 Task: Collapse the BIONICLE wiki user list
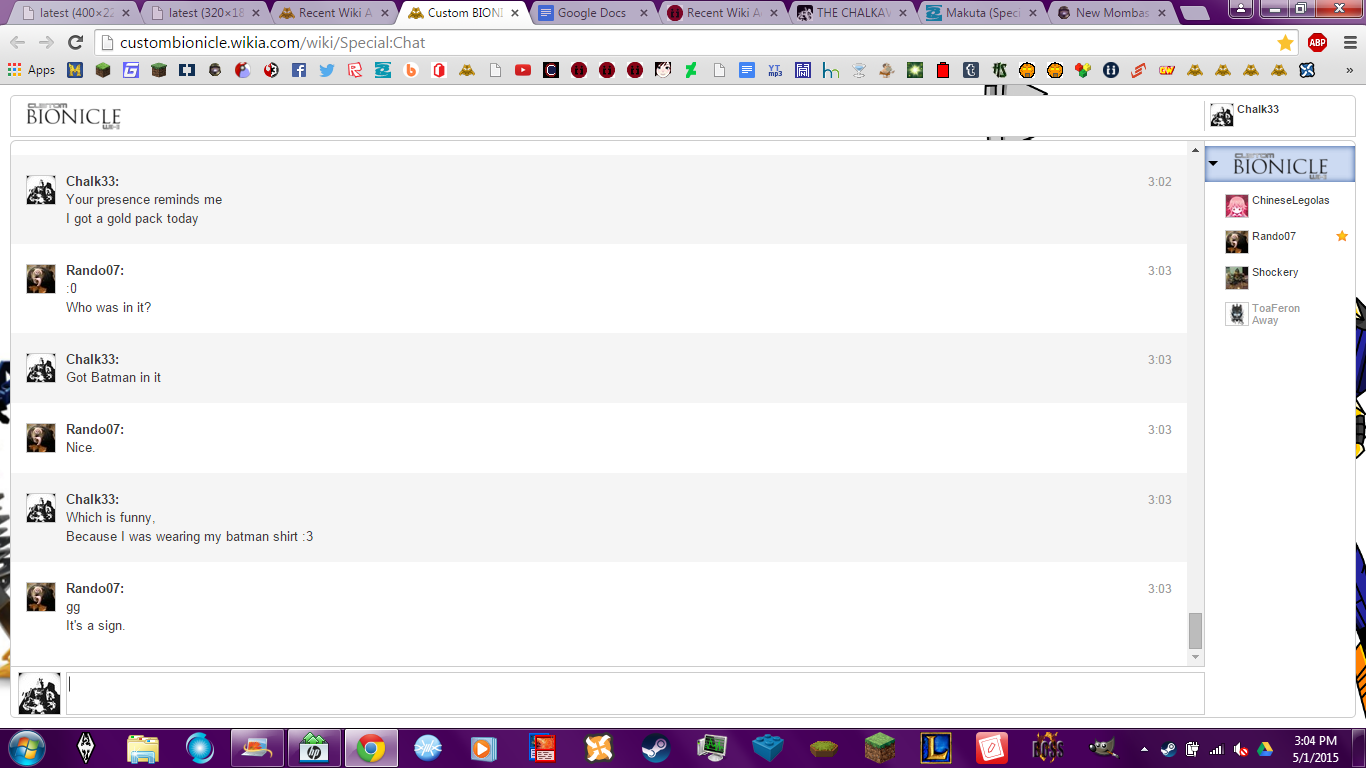[1213, 164]
